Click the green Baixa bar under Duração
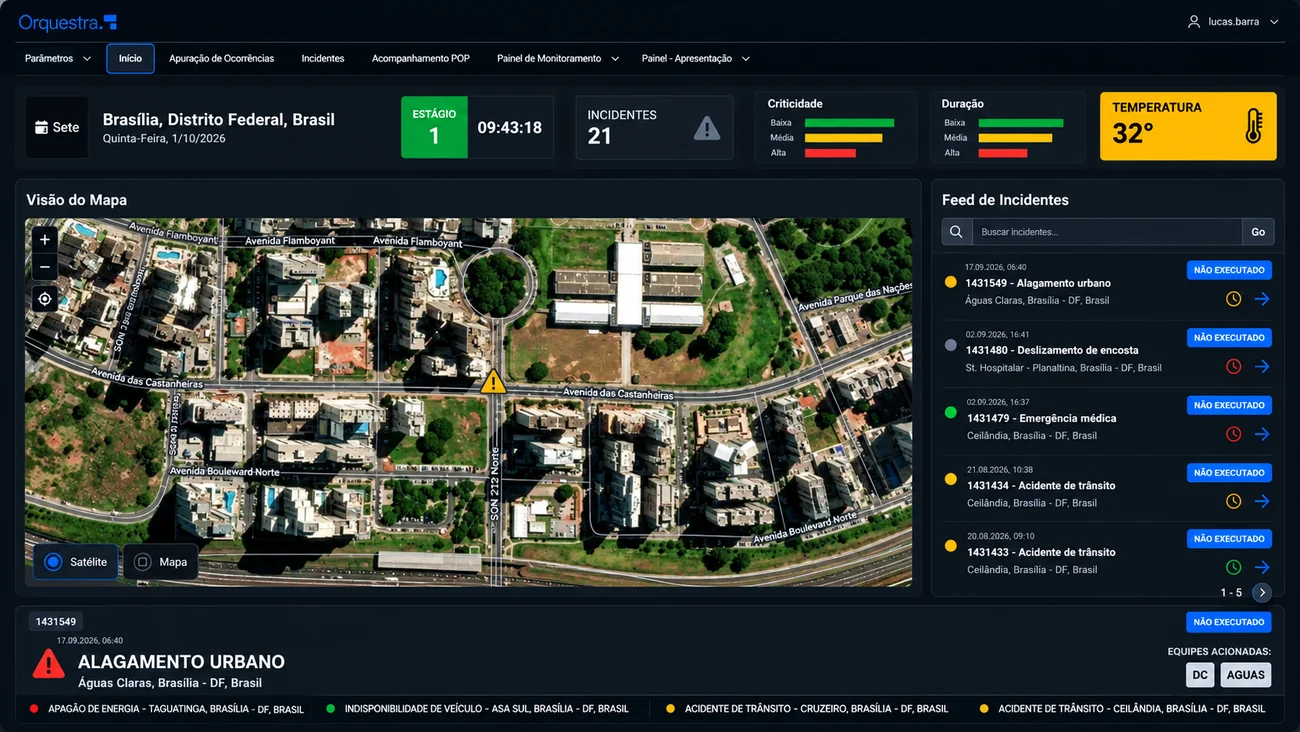 pyautogui.click(x=1021, y=123)
